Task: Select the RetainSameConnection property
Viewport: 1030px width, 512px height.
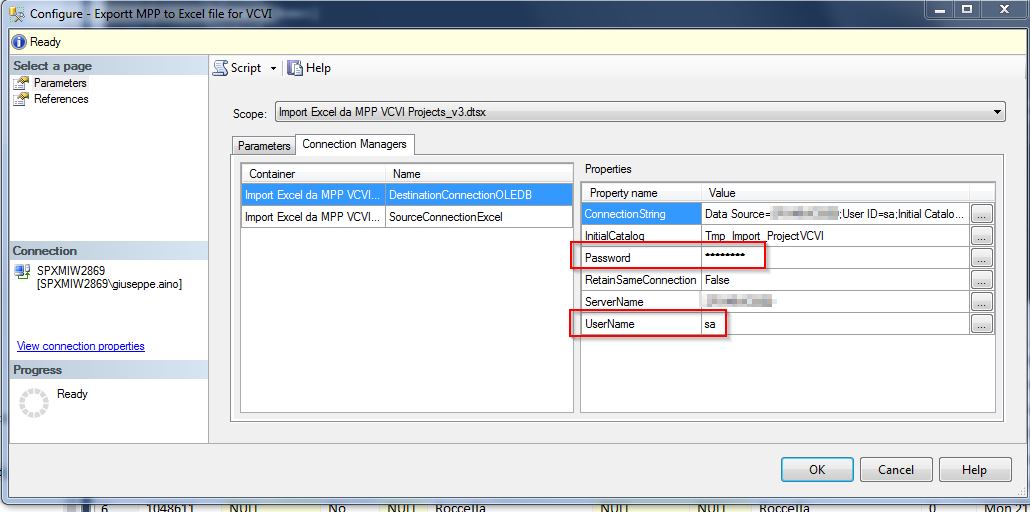Action: [x=642, y=280]
